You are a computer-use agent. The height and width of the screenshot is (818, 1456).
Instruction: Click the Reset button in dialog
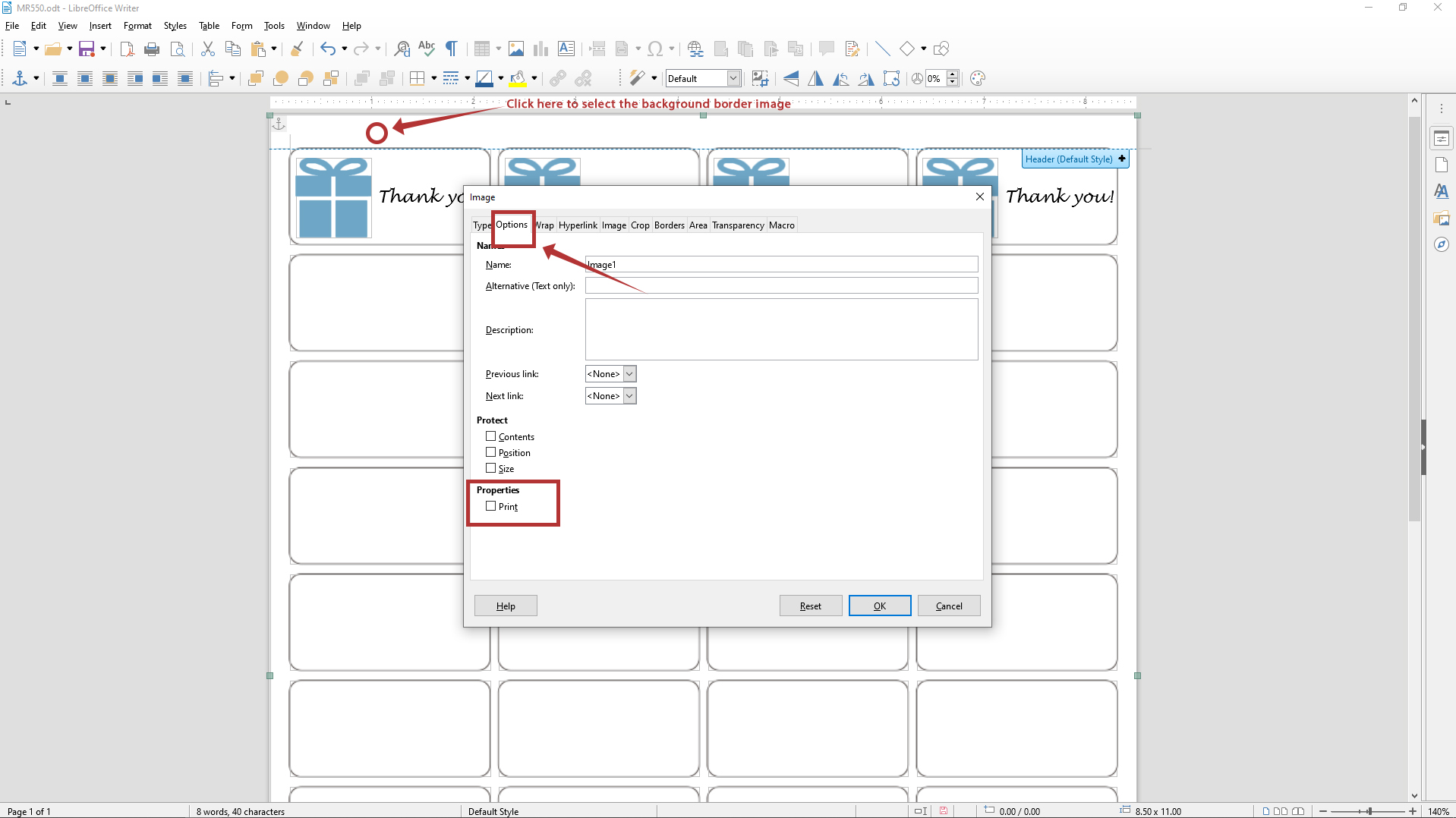click(810, 606)
